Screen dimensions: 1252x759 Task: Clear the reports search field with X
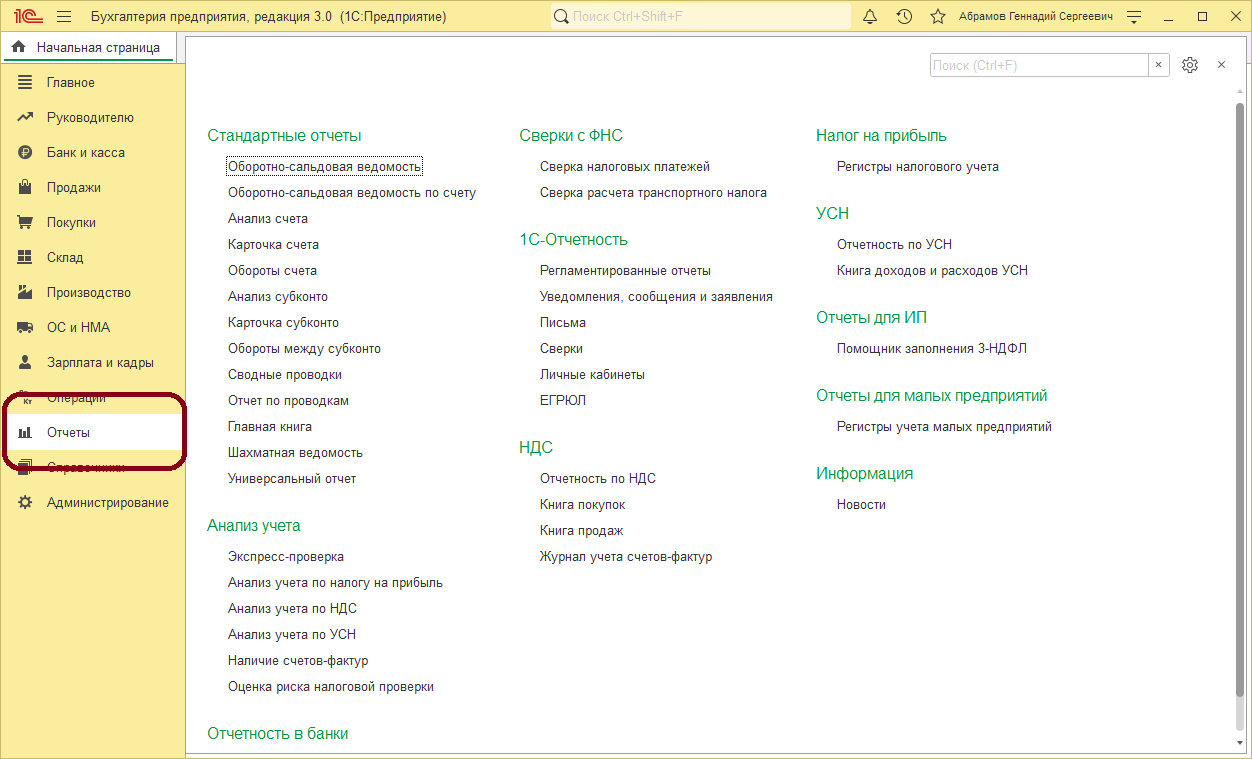[x=1159, y=65]
